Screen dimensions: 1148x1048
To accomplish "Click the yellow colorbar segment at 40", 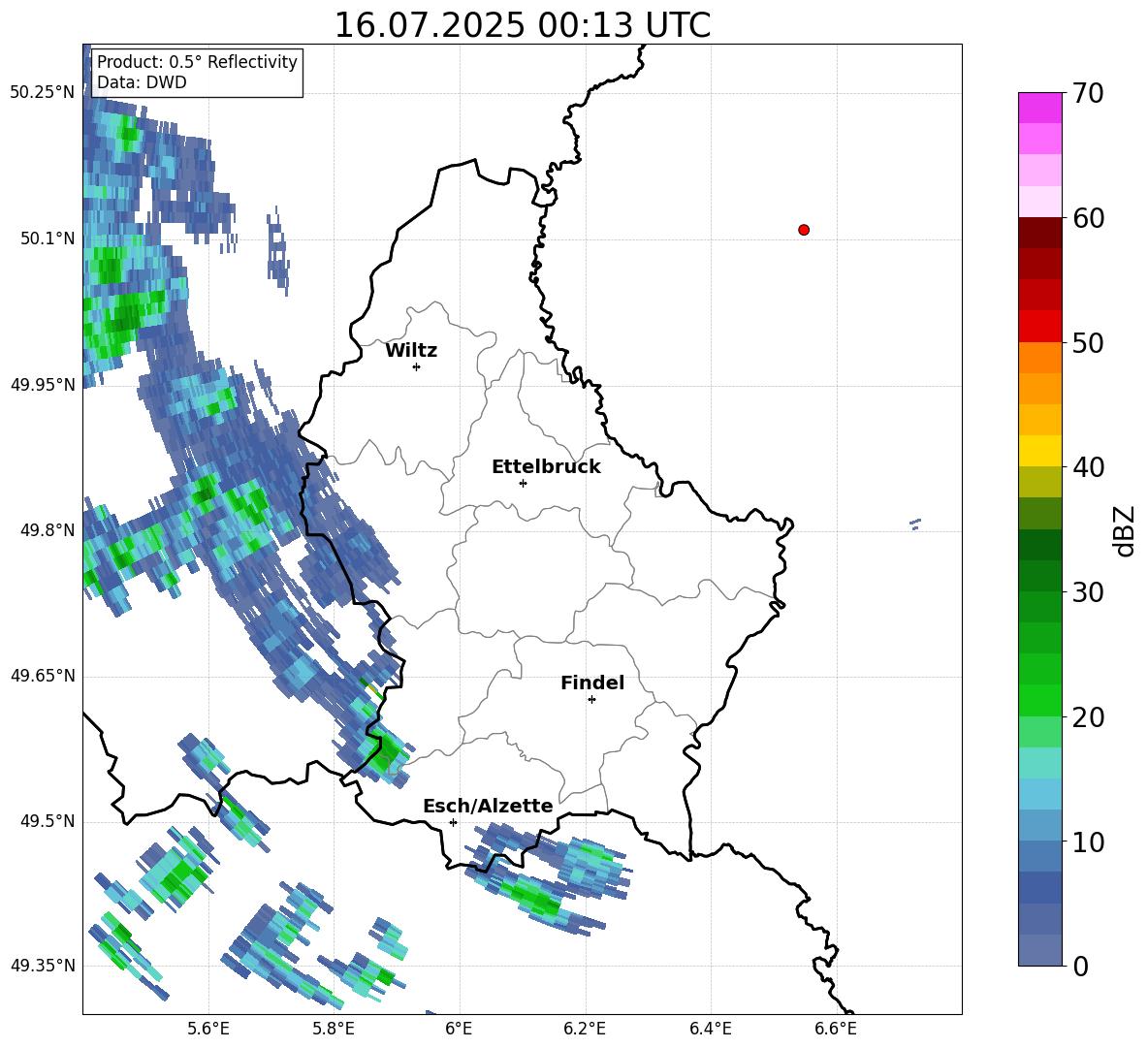I will 1039,451.
